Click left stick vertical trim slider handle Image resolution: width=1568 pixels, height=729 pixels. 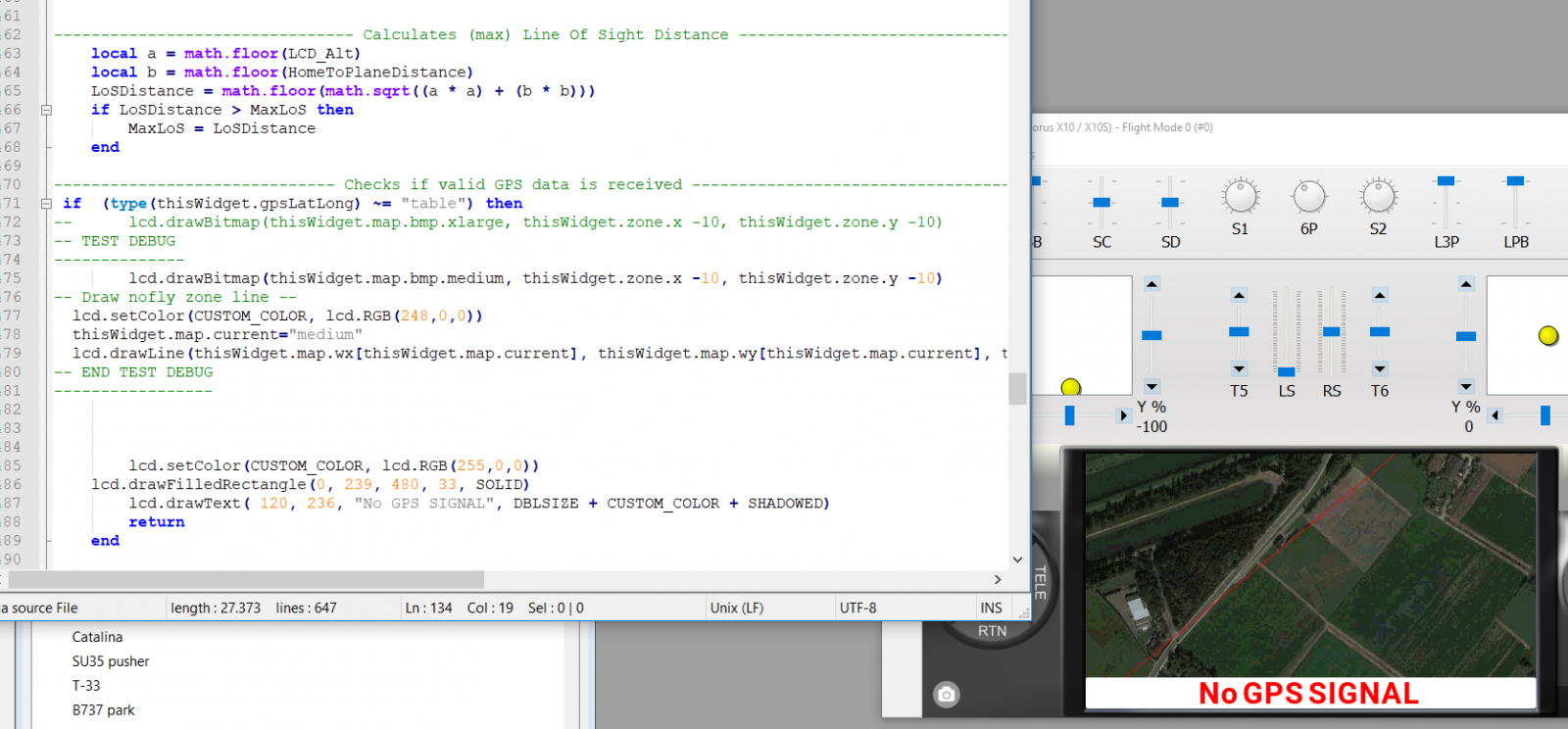pos(1152,336)
